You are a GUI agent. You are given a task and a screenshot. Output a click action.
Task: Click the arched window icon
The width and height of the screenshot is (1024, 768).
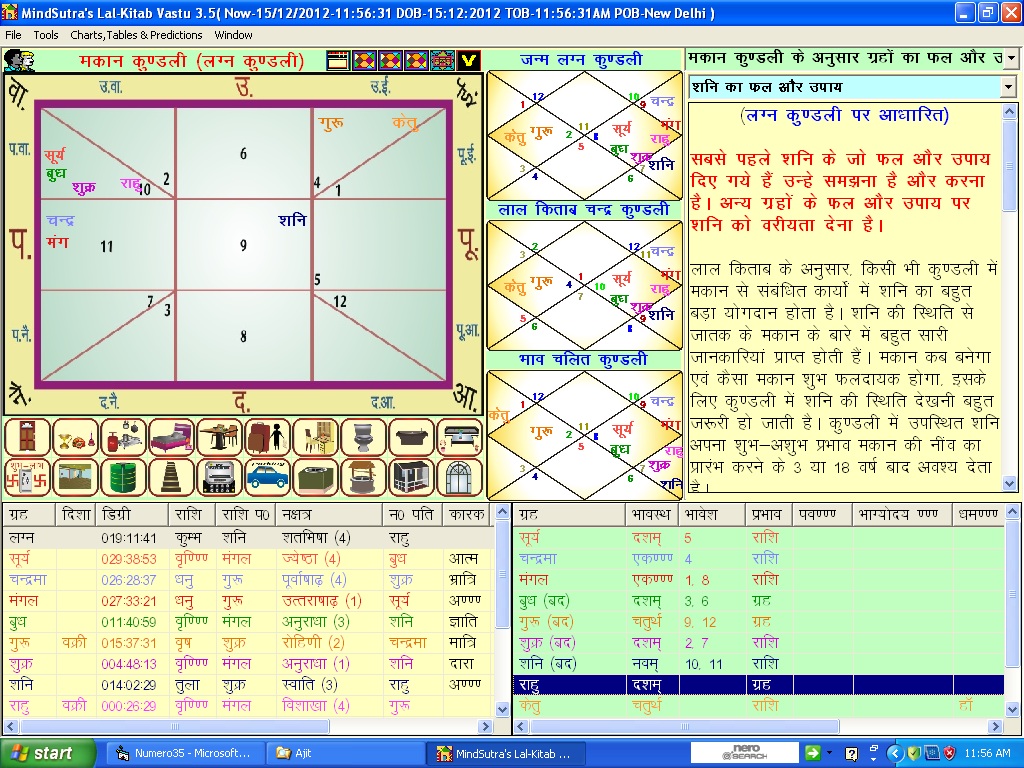[460, 477]
